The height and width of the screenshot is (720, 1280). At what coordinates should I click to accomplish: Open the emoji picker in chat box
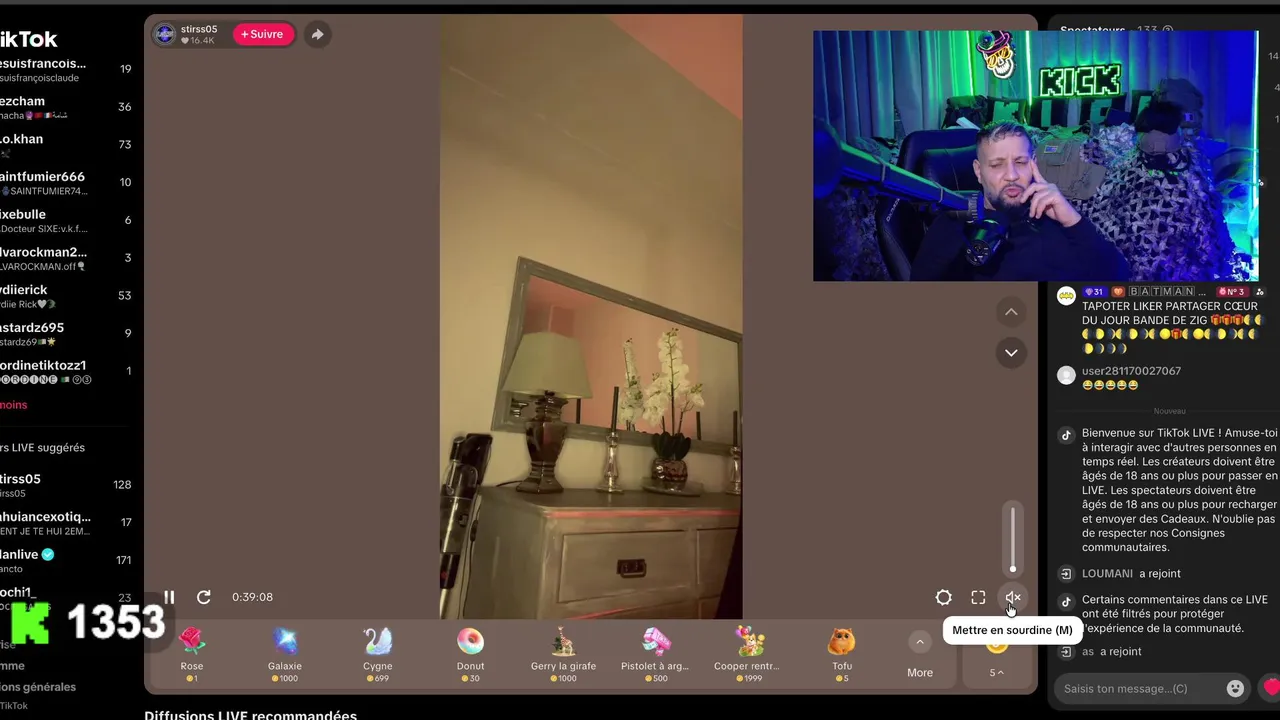pos(1236,688)
